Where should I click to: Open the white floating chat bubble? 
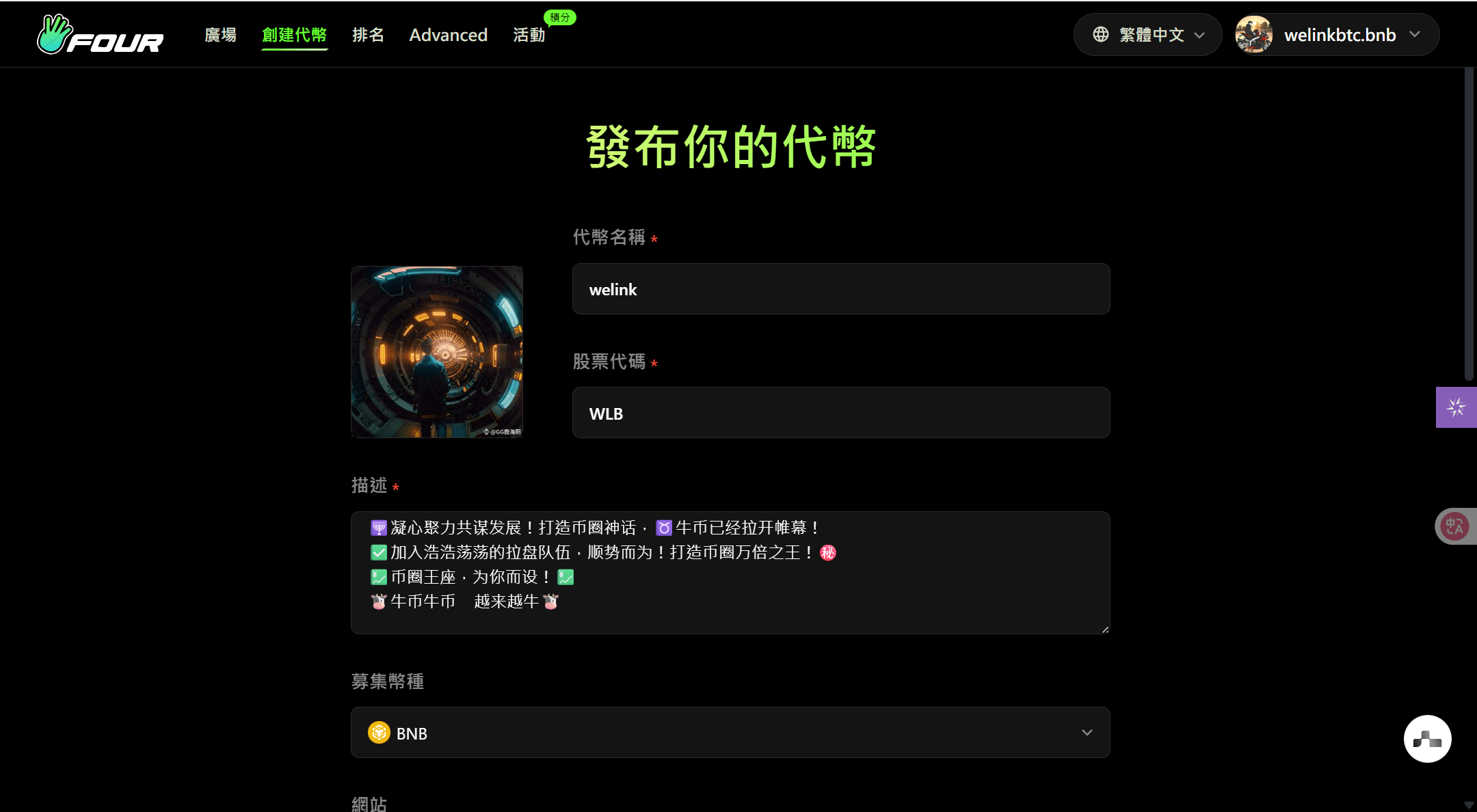1427,739
